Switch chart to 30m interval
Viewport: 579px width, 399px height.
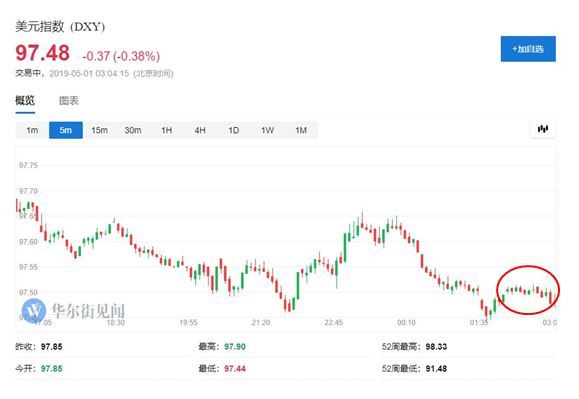pos(133,130)
